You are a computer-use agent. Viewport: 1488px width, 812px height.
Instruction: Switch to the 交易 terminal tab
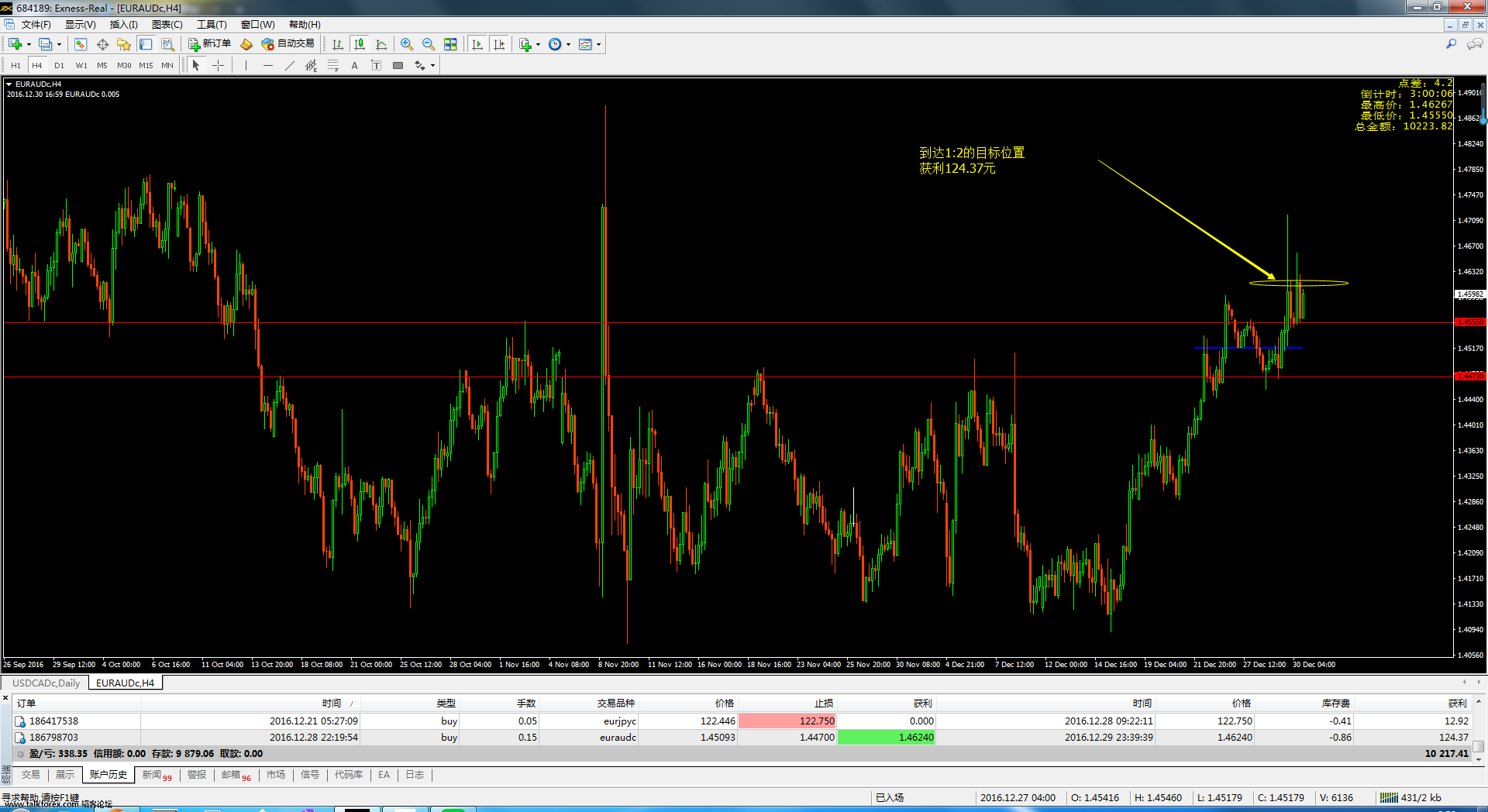pyautogui.click(x=30, y=775)
